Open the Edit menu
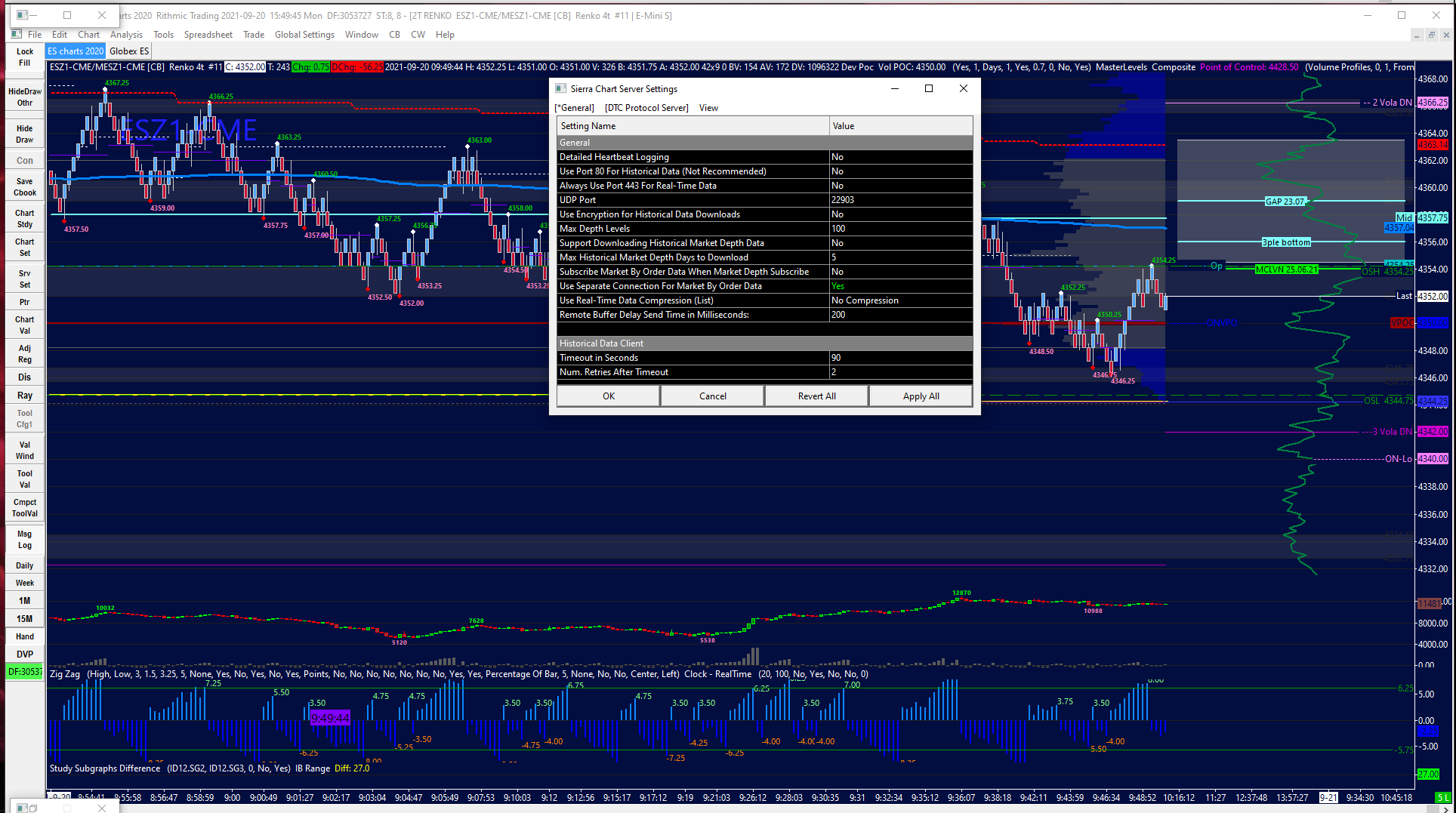This screenshot has width=1456, height=813. tap(60, 35)
